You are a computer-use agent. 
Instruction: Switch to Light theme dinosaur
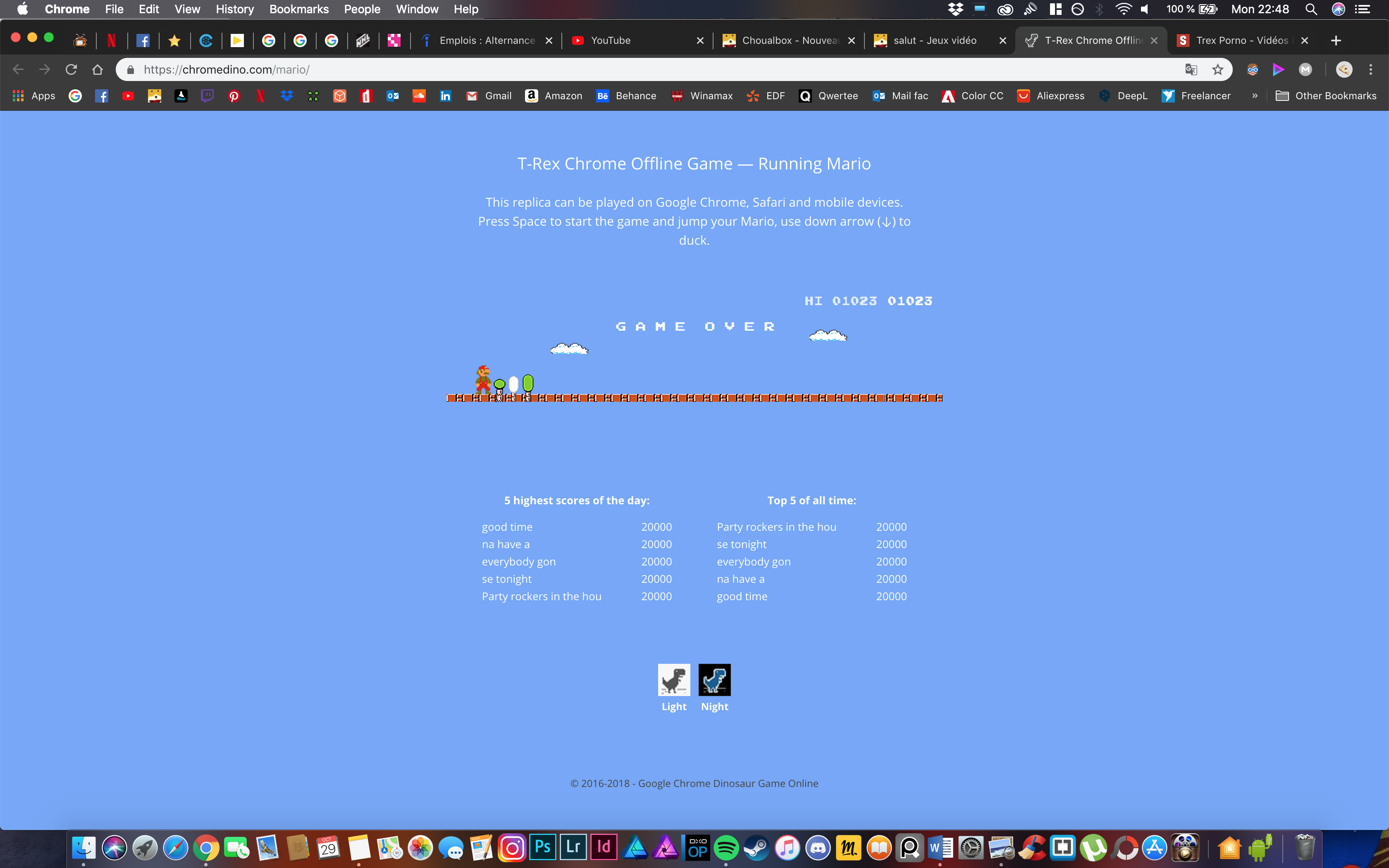674,680
